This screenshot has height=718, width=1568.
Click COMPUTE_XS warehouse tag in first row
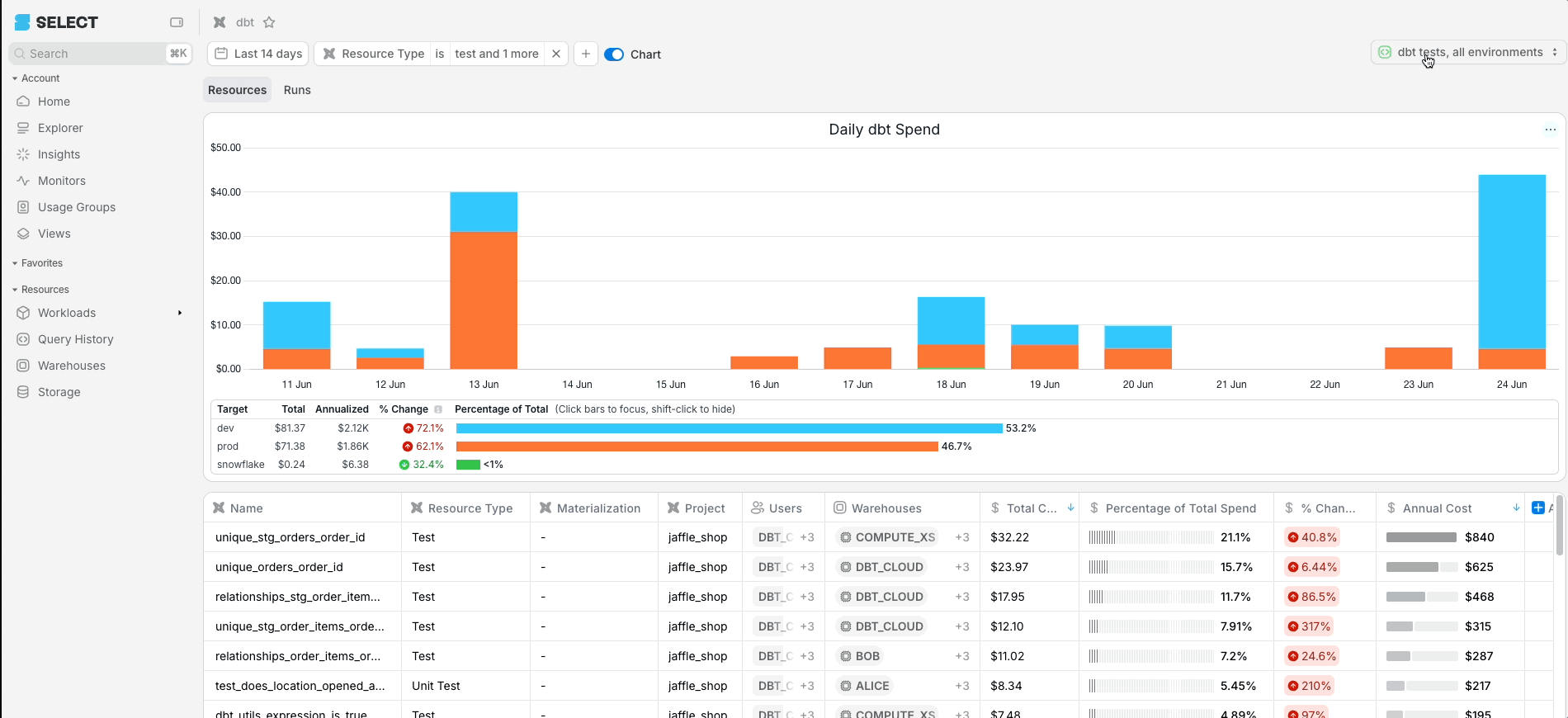[x=887, y=537]
